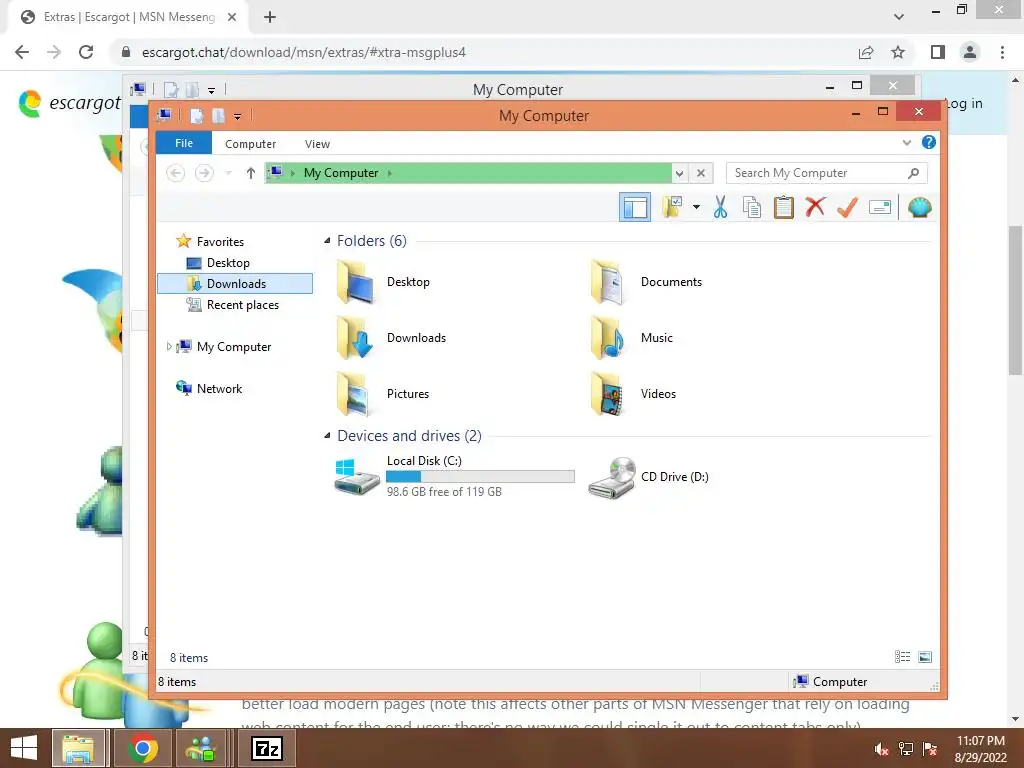Open the File ribbon tab
The image size is (1024, 768).
point(184,143)
